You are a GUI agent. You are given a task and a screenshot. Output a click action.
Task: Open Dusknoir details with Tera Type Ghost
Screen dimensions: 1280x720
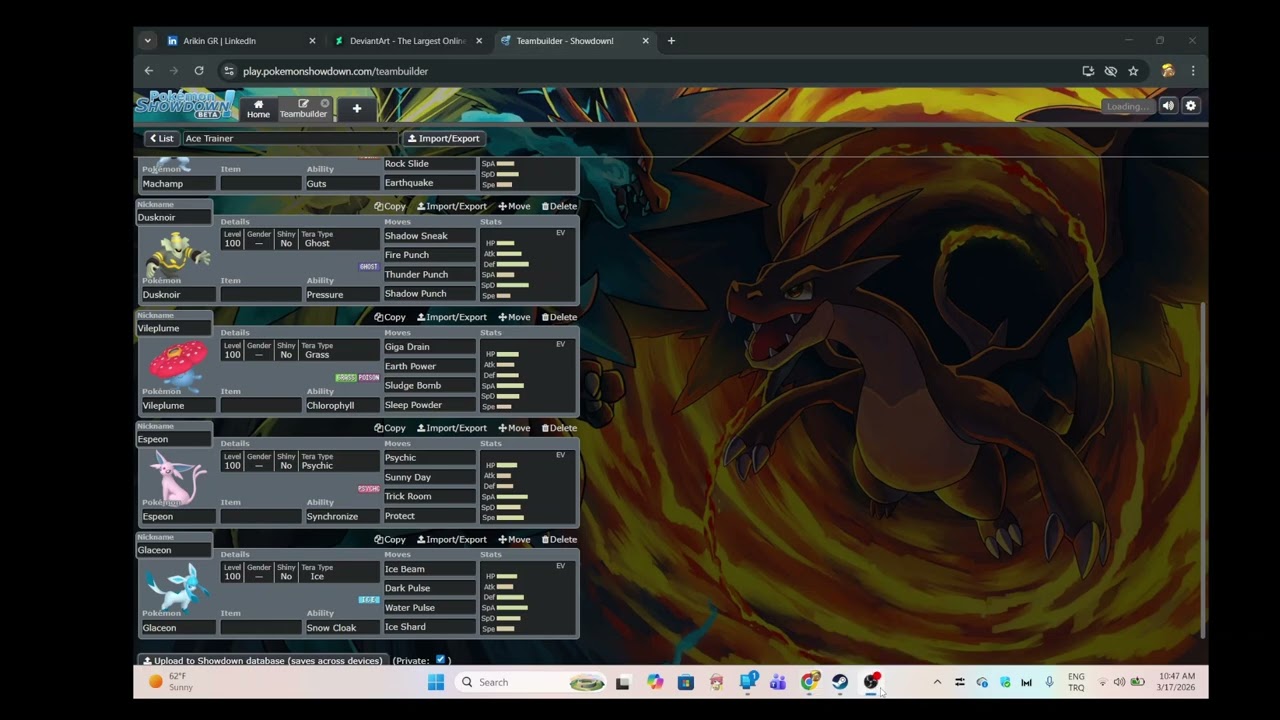300,239
